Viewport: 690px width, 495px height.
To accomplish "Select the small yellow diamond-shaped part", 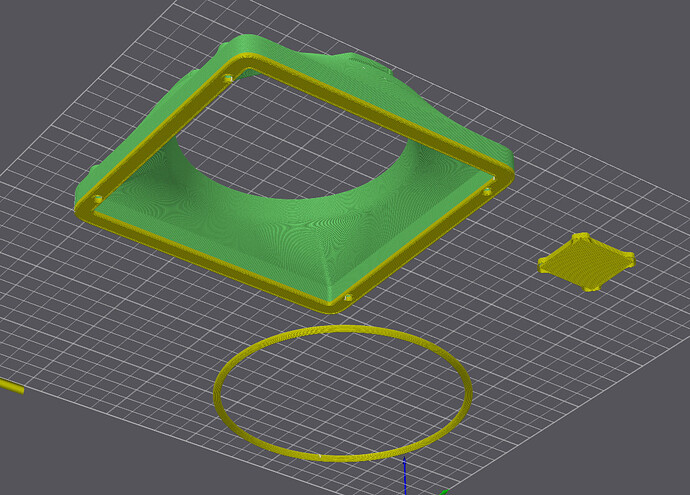I will (x=587, y=262).
